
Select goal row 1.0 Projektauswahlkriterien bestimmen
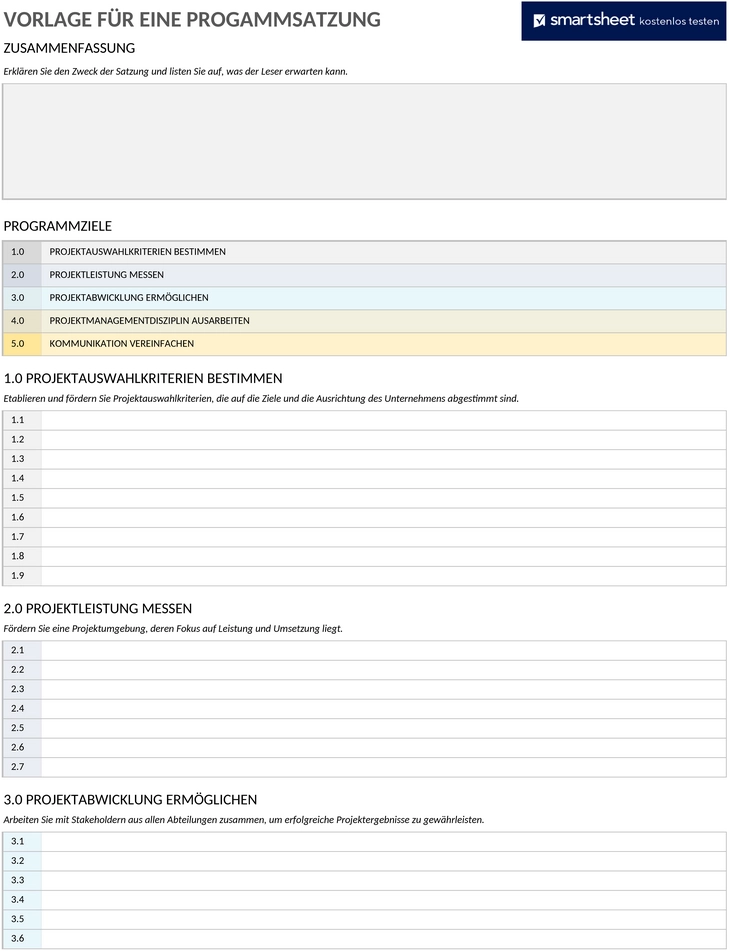364,252
